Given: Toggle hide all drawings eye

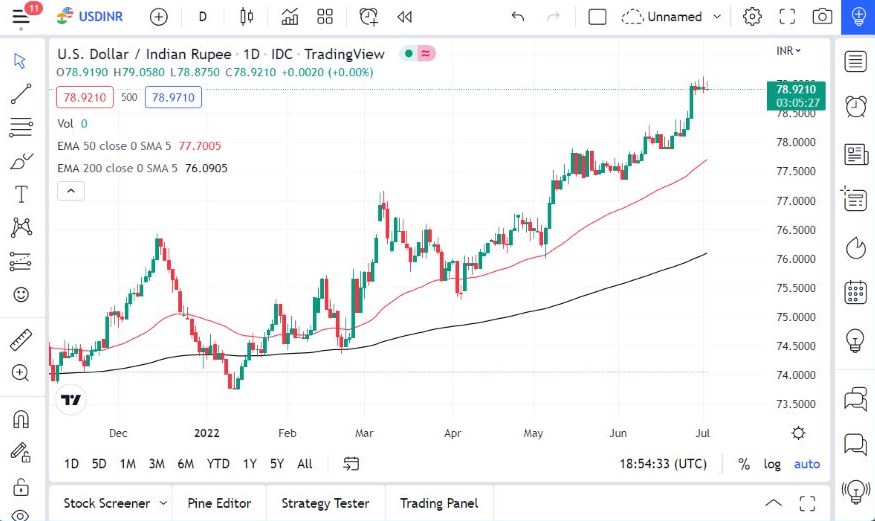Looking at the screenshot, I should 21,514.
